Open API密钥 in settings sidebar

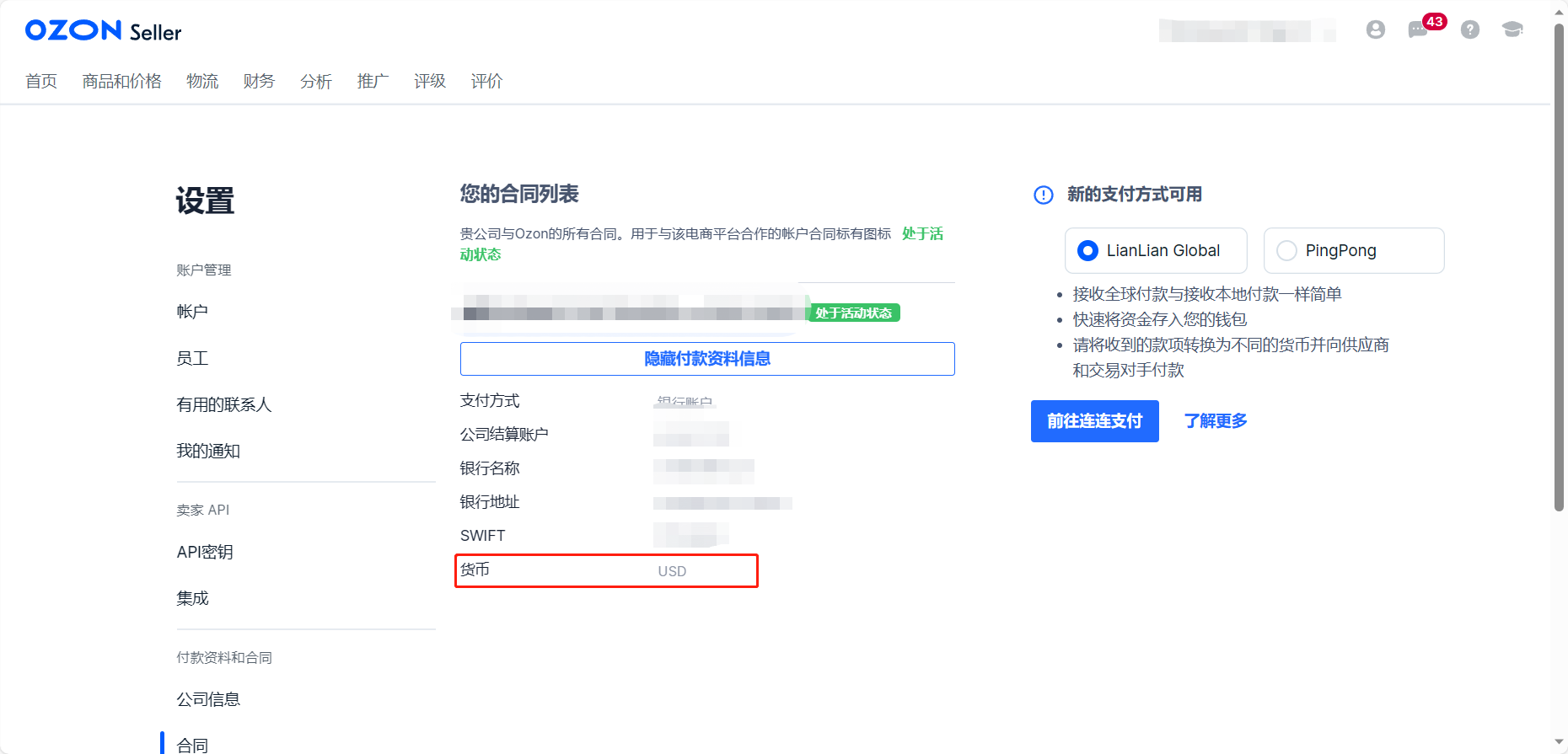[x=205, y=552]
